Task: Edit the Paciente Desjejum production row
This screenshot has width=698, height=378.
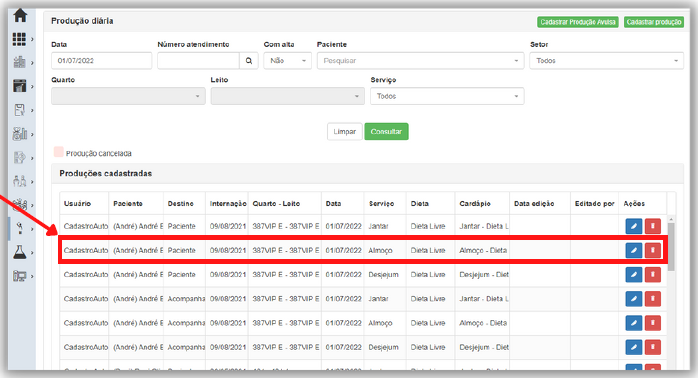Action: 633,275
